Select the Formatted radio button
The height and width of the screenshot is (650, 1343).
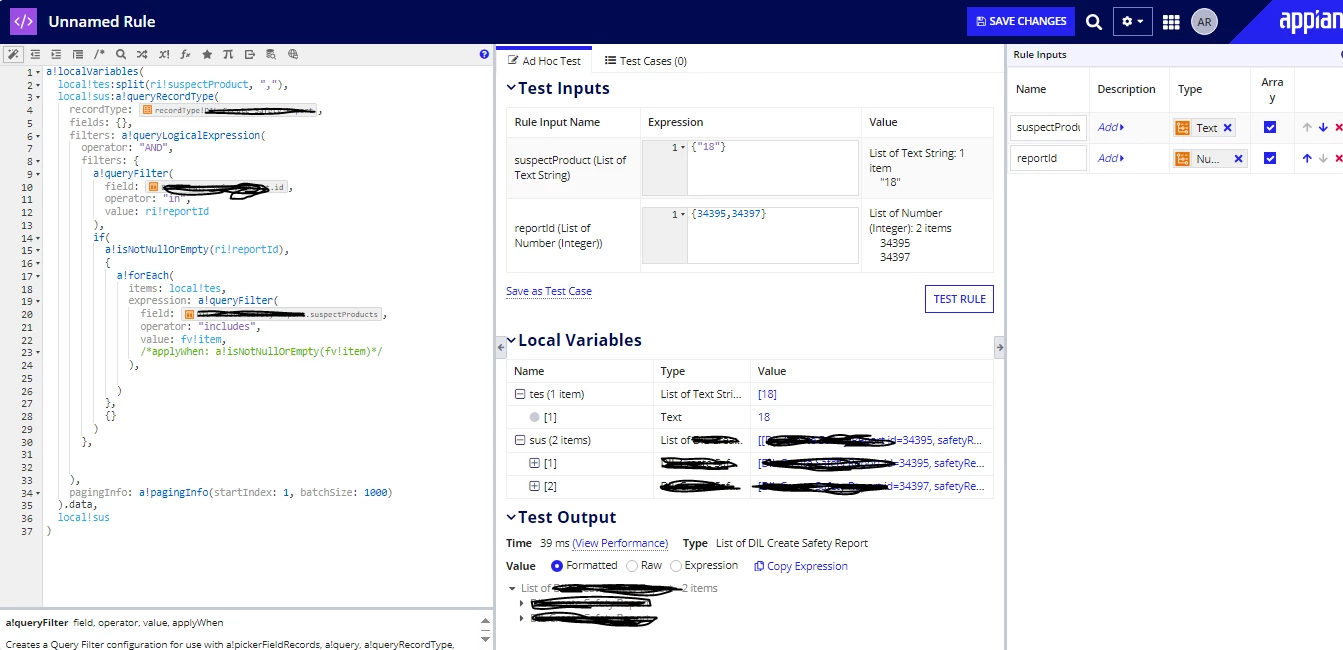point(557,566)
